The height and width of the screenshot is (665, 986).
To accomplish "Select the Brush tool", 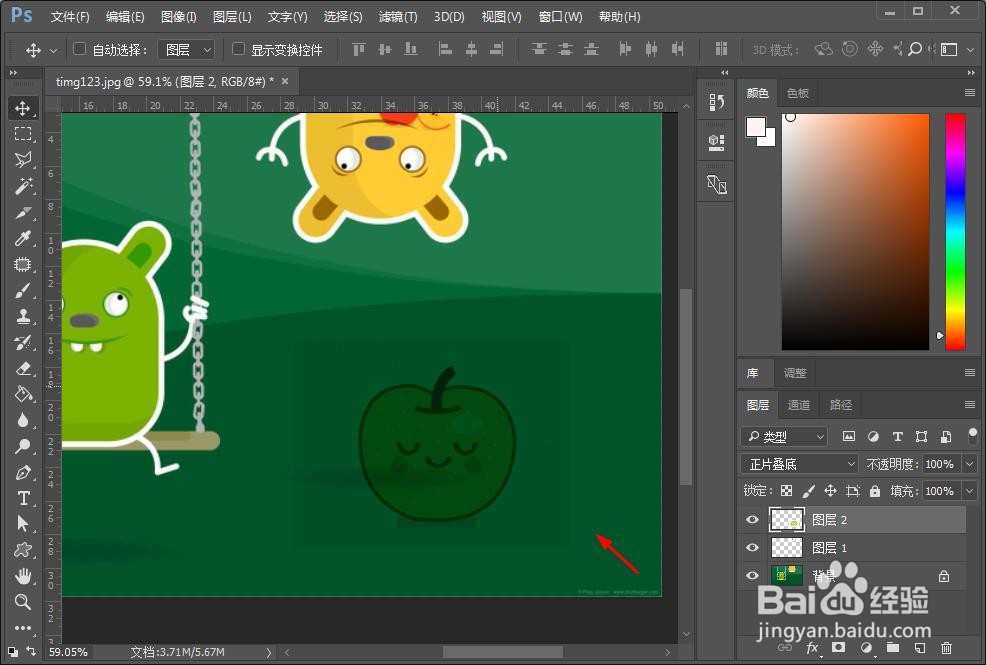I will (x=23, y=290).
